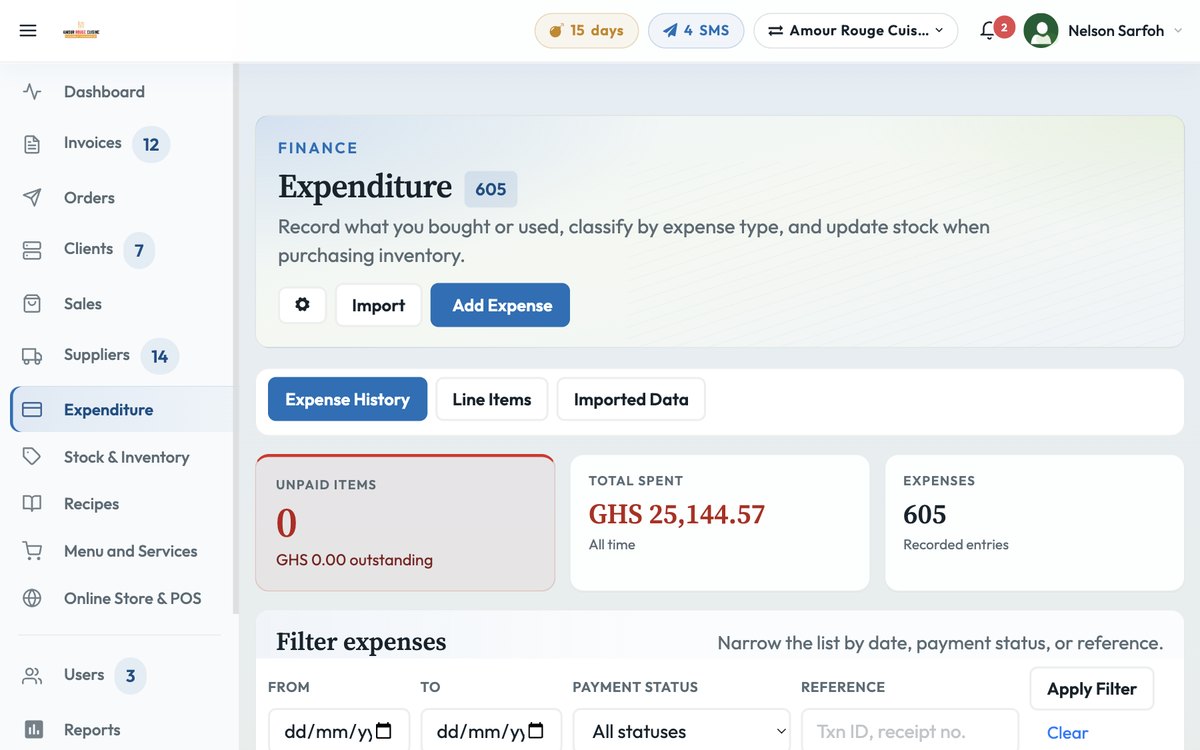Image resolution: width=1200 pixels, height=750 pixels.
Task: Click the 15 days trial badge
Action: coord(587,31)
